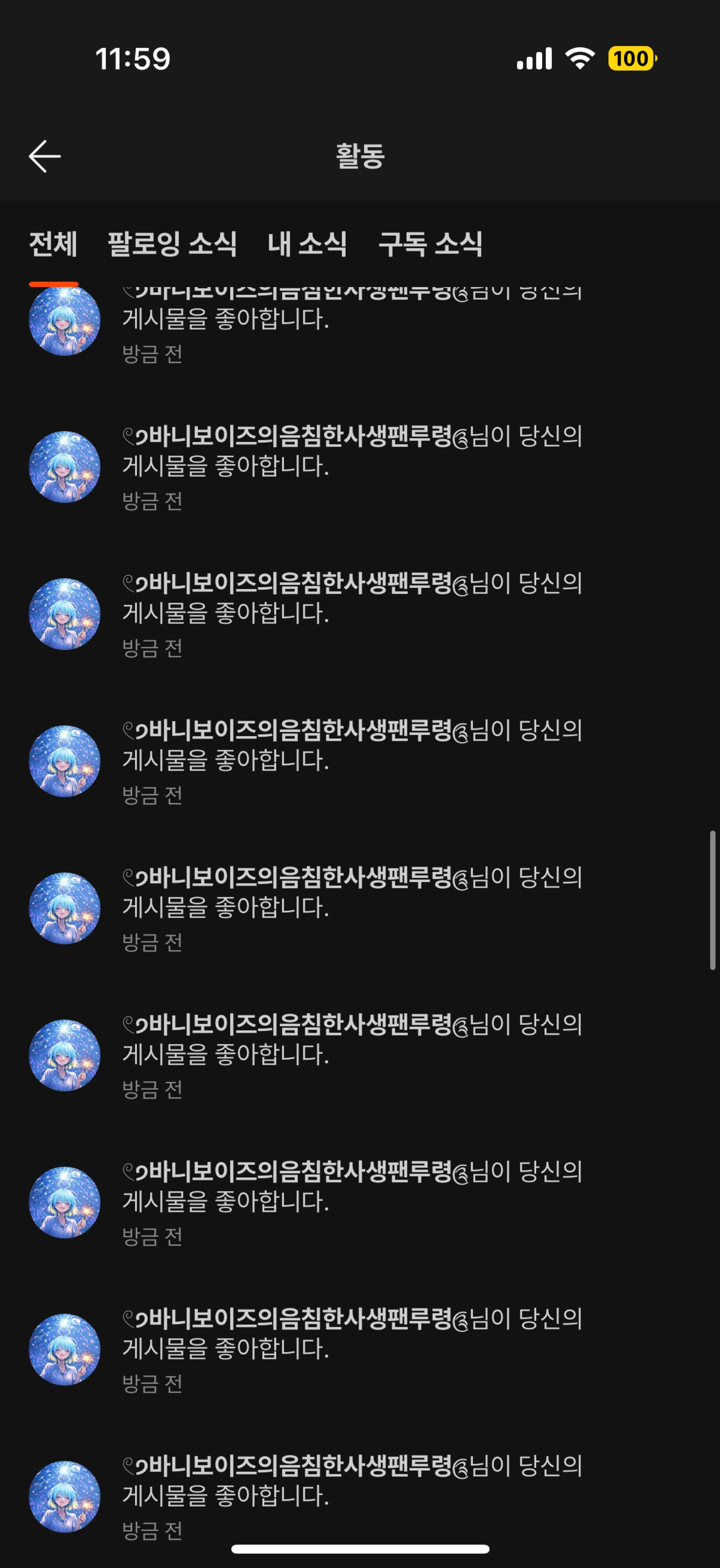The height and width of the screenshot is (1568, 720).
Task: Tap the fifth notification's profile avatar
Action: click(x=64, y=908)
